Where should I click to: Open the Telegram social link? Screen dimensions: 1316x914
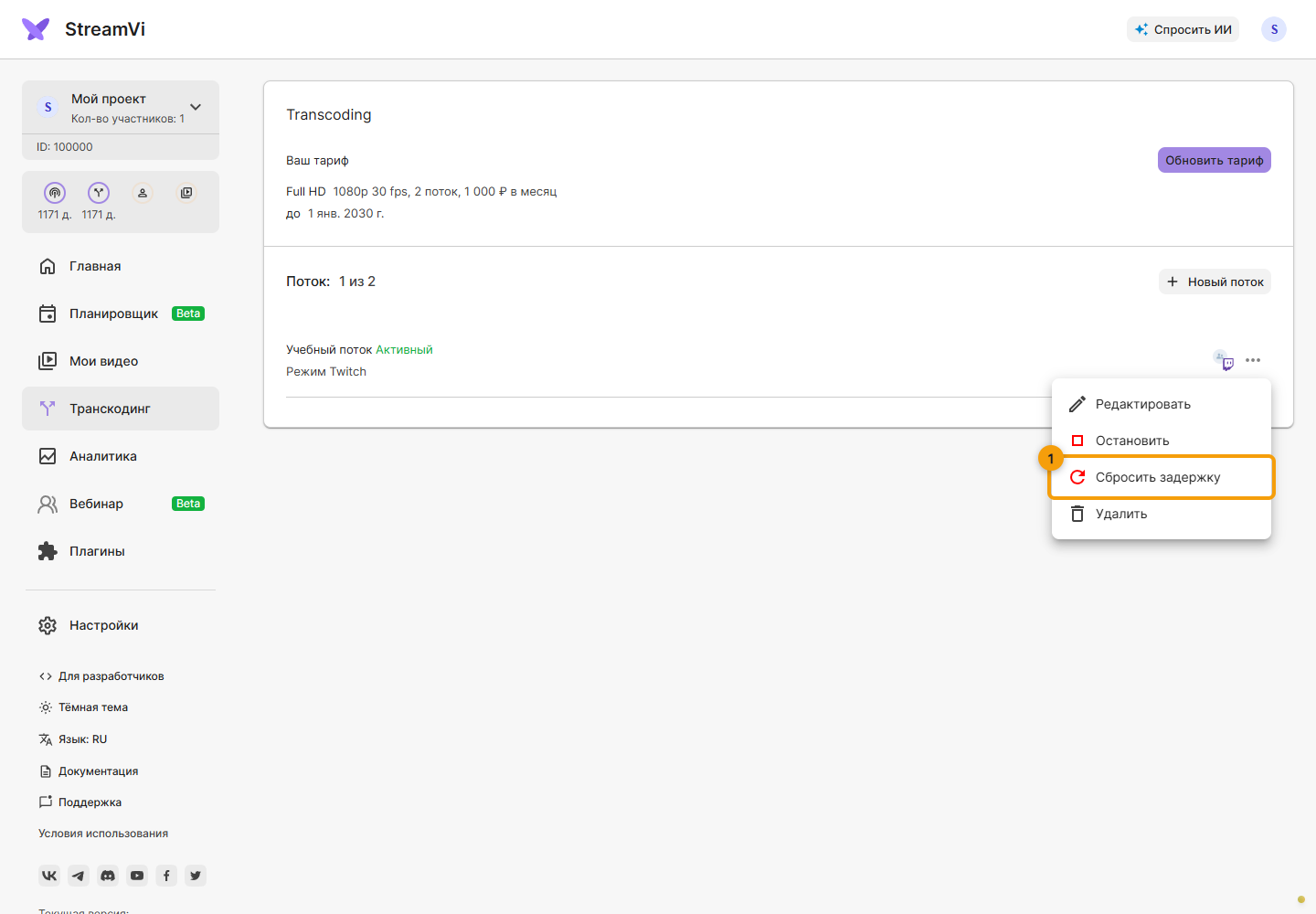pyautogui.click(x=79, y=876)
